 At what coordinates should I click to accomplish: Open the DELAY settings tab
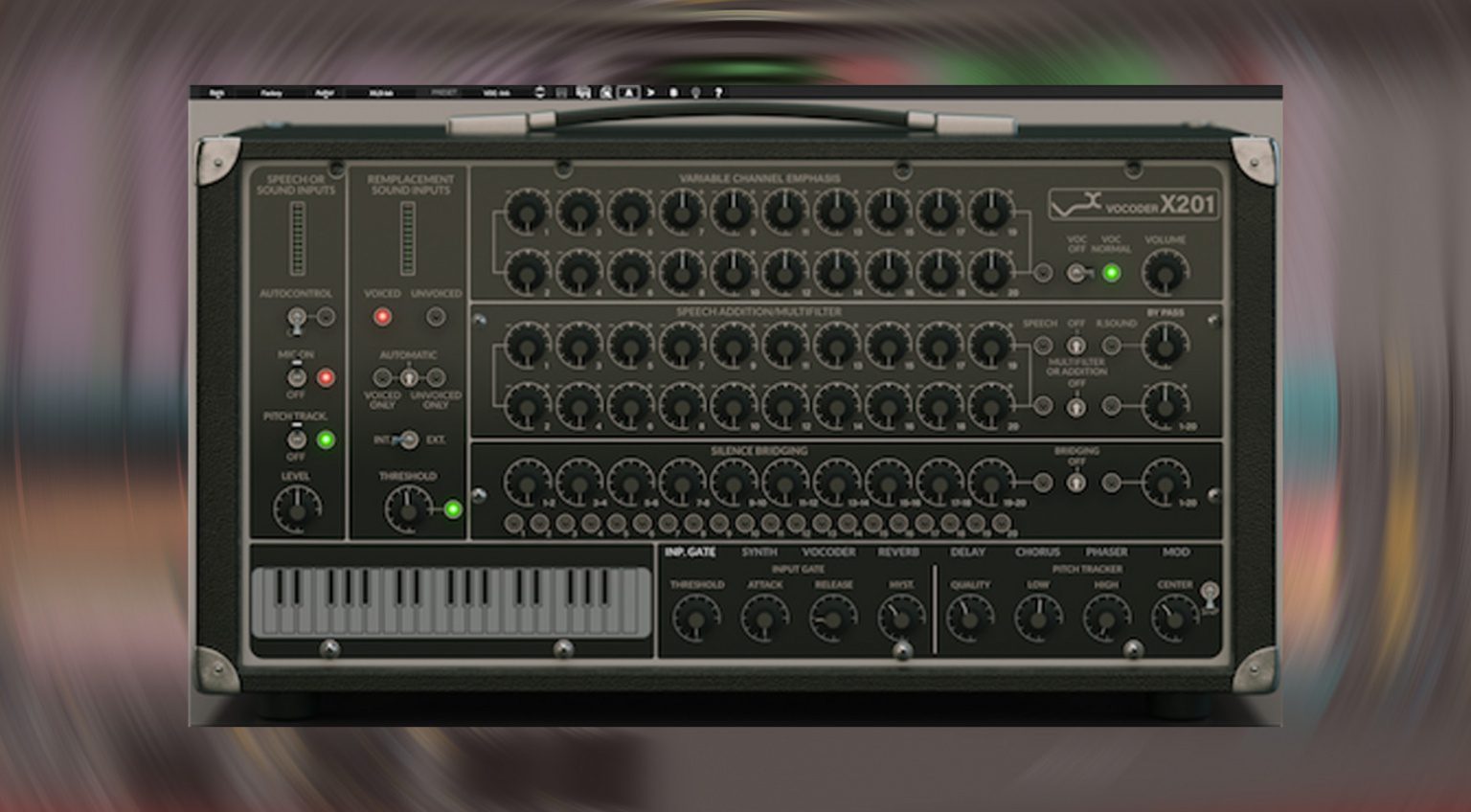(x=970, y=551)
